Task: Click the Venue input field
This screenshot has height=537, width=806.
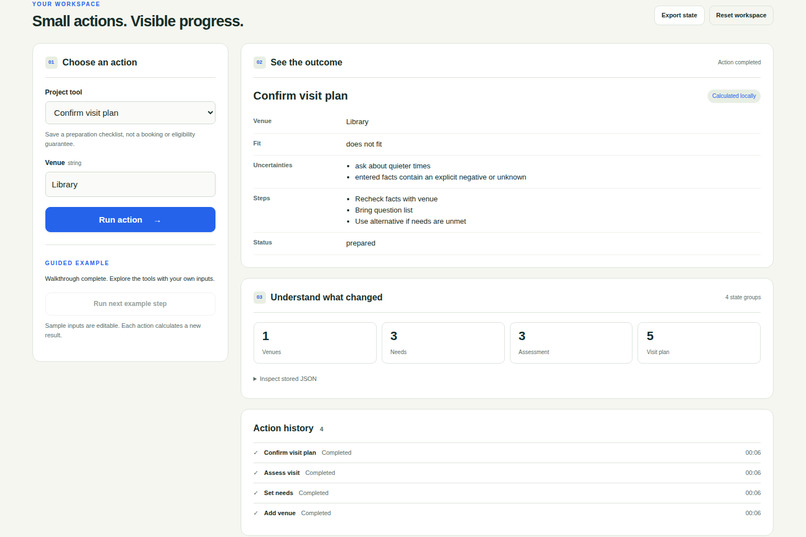Action: pos(130,184)
